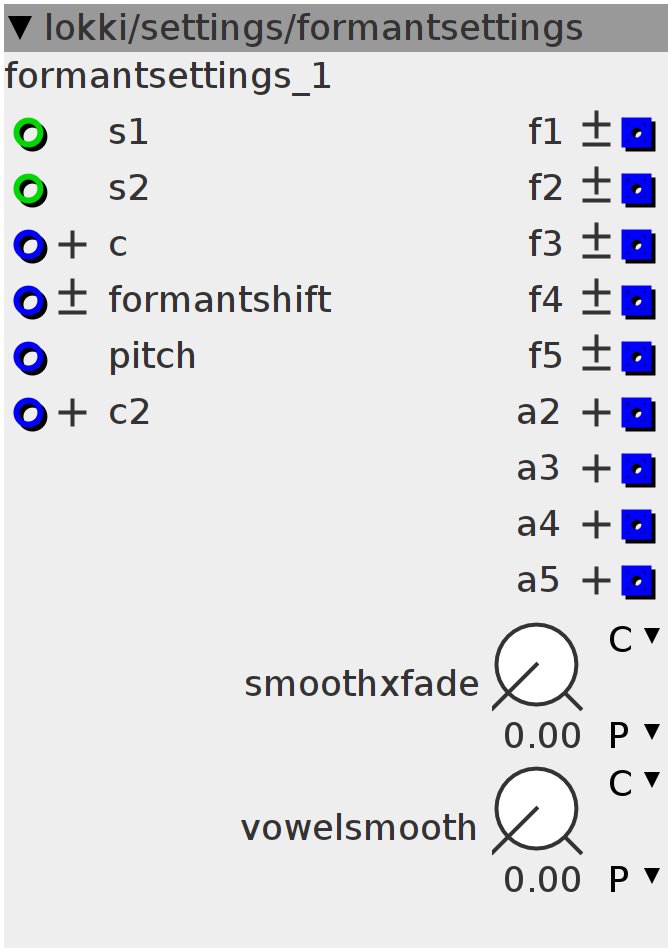Collapse the lokki/settings/formantsettings header triangle
This screenshot has height=952, width=672.
[x=21, y=28]
